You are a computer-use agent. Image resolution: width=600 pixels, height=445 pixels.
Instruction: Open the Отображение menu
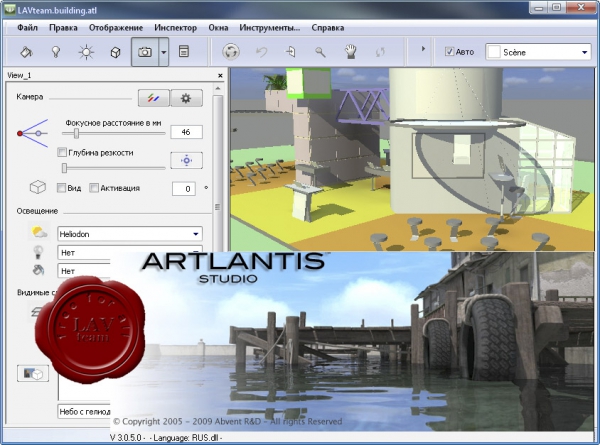[x=116, y=28]
